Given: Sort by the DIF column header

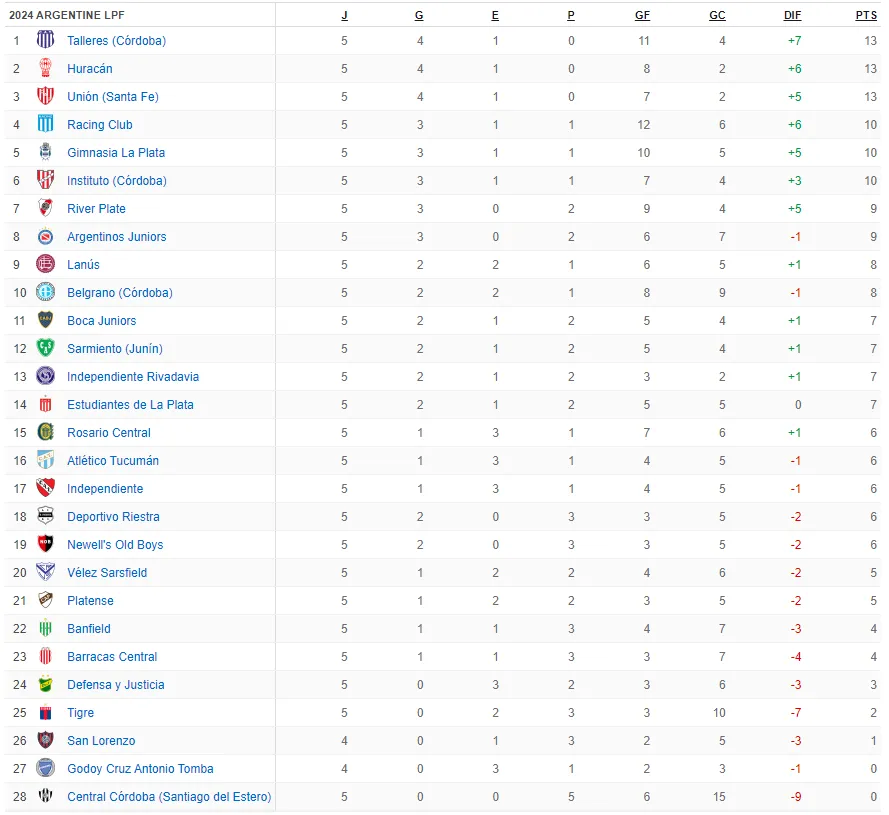Looking at the screenshot, I should (792, 15).
